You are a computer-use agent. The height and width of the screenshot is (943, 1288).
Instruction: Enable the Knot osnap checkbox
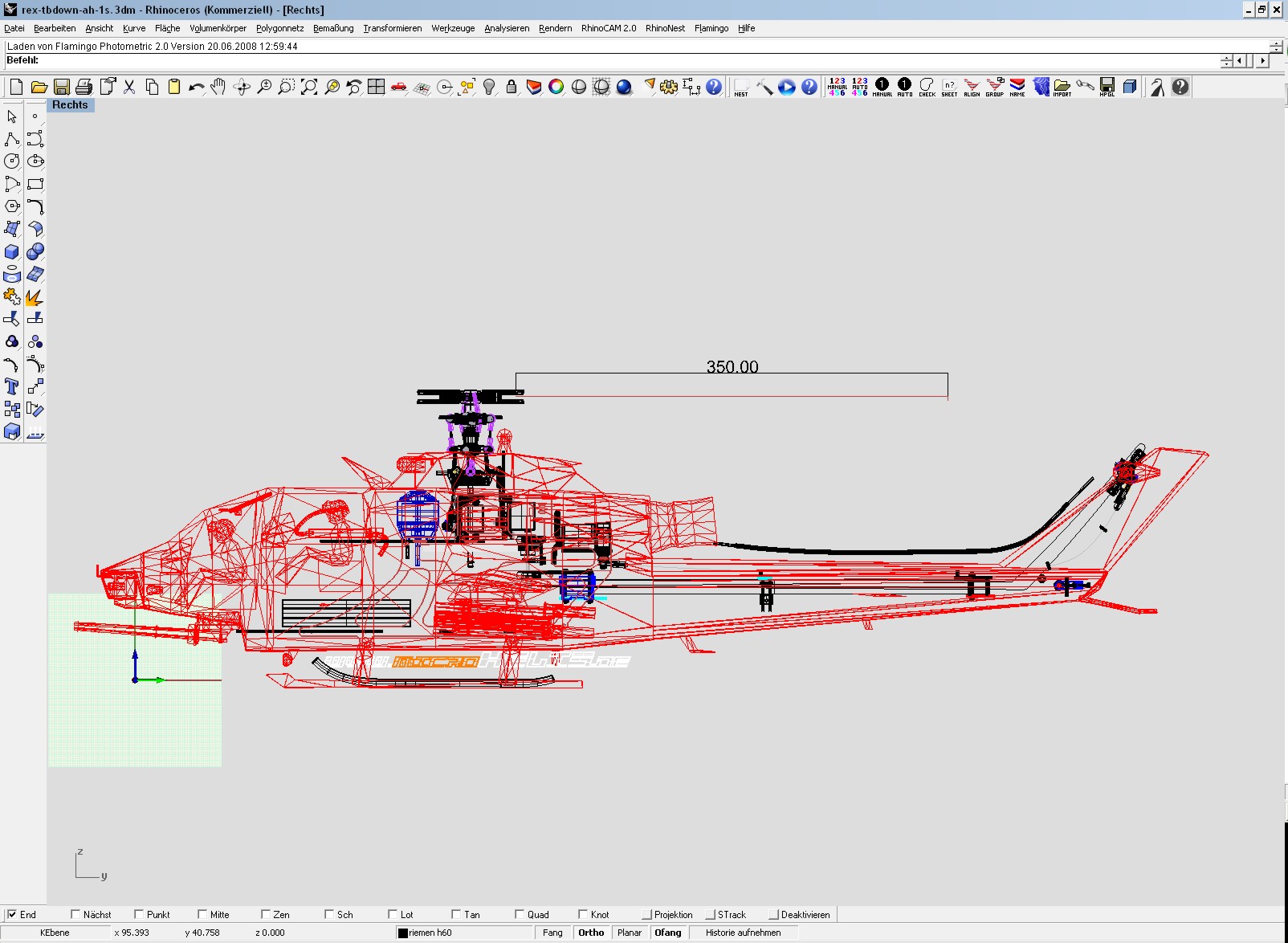coord(583,914)
